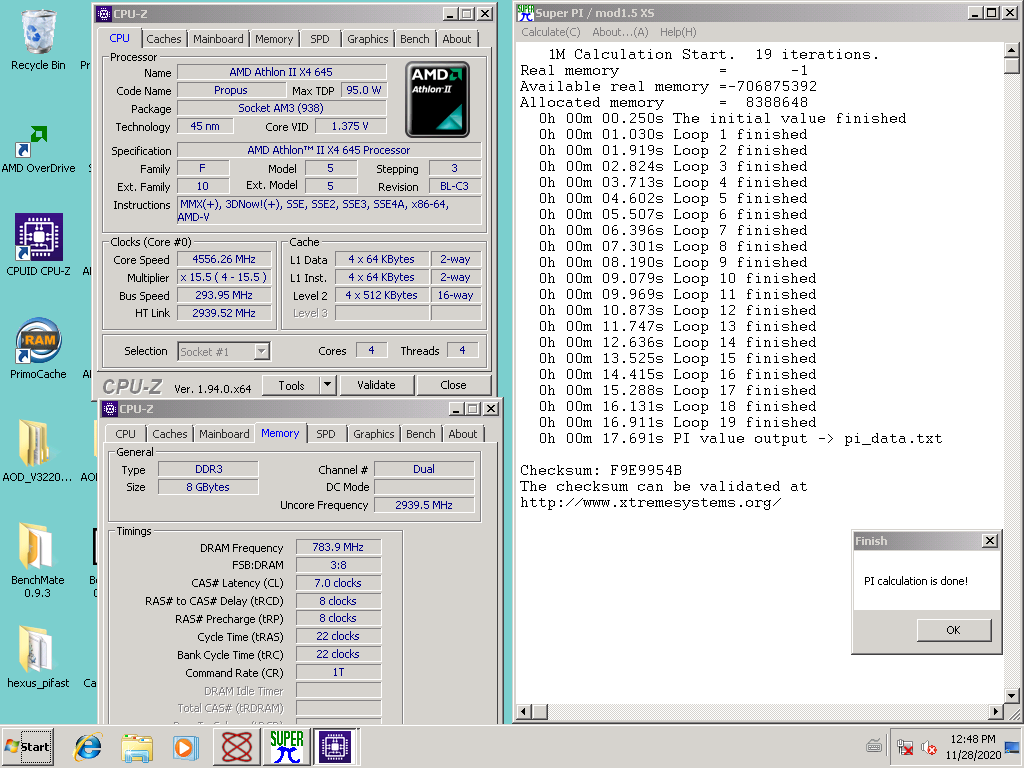This screenshot has height=768, width=1024.
Task: Select the red atom-like taskbar icon
Action: [236, 746]
